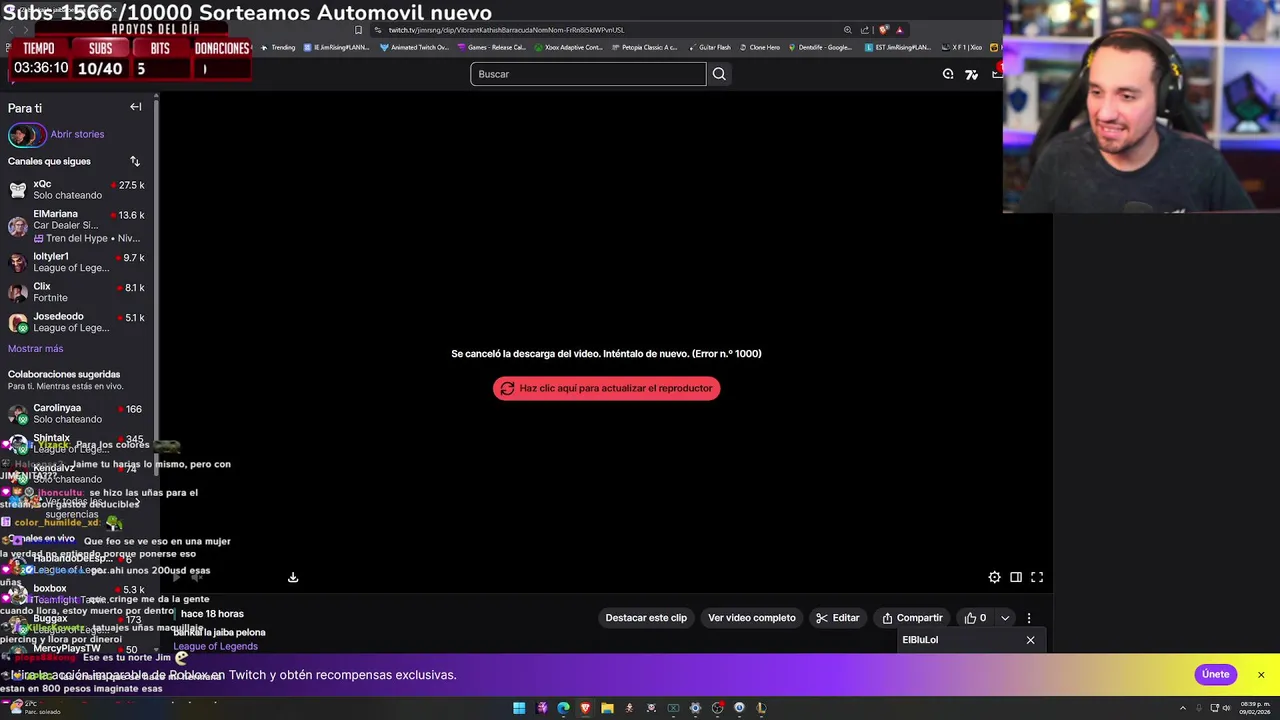Image resolution: width=1280 pixels, height=720 pixels.
Task: Enter fullscreen in the player
Action: pos(1037,577)
